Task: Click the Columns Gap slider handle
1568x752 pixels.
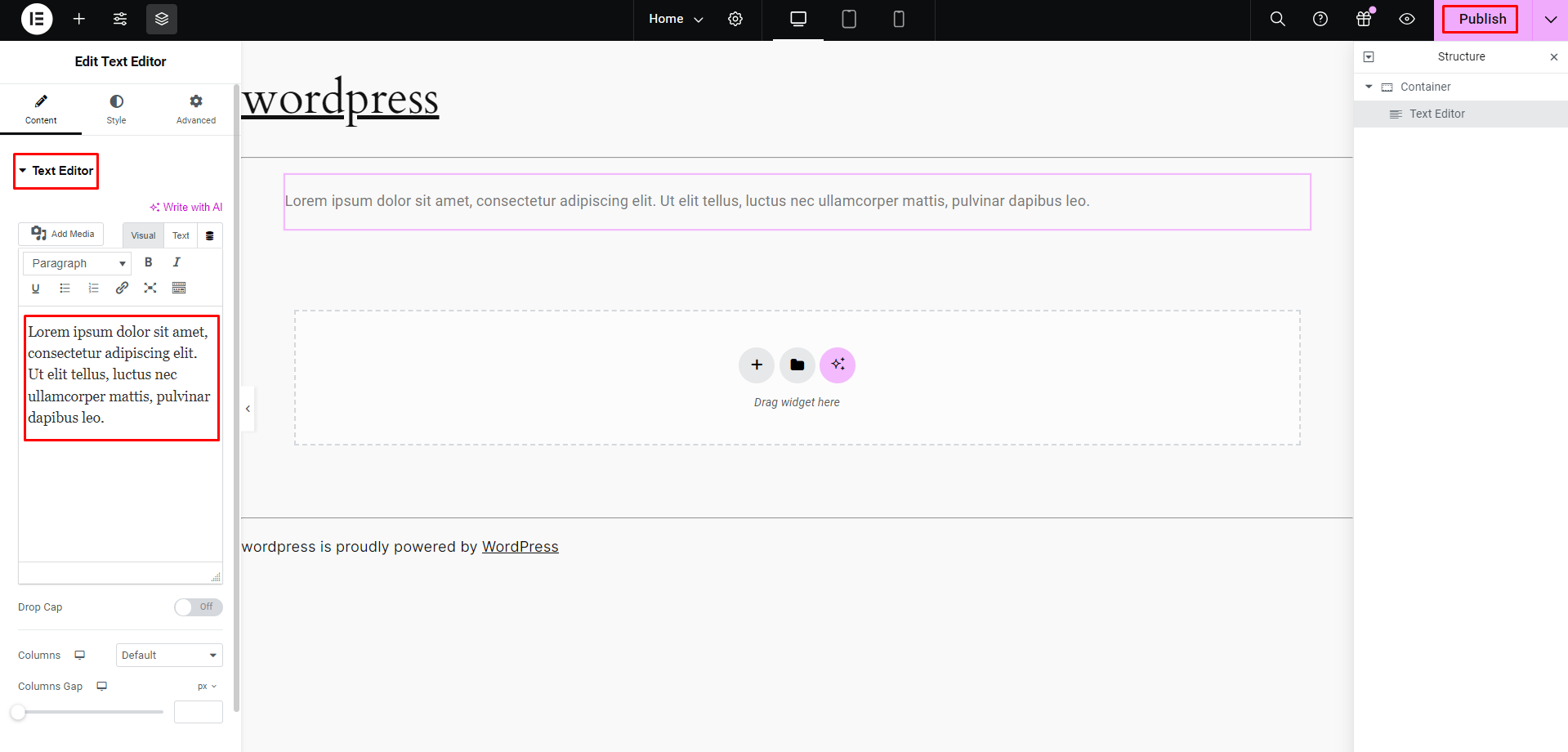Action: pyautogui.click(x=18, y=712)
